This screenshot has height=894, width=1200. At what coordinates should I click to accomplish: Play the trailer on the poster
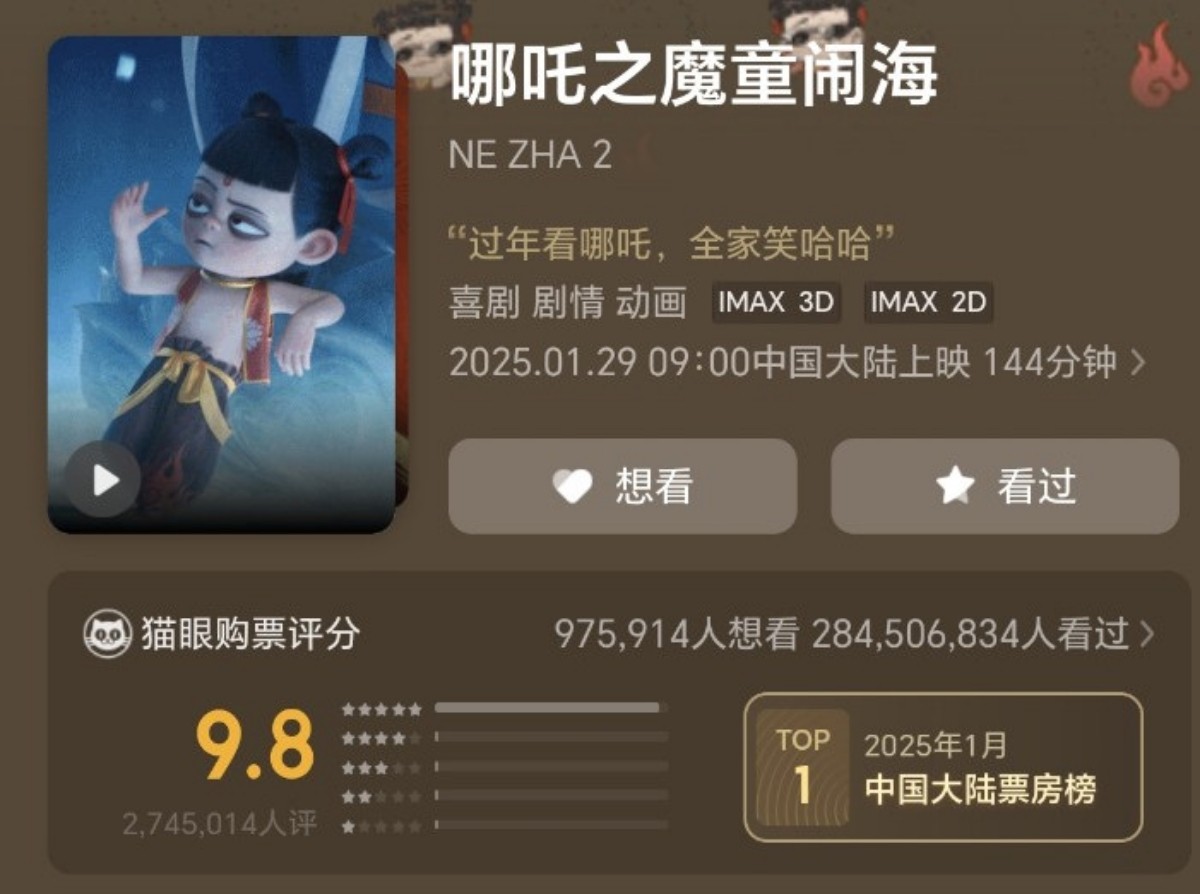(104, 480)
